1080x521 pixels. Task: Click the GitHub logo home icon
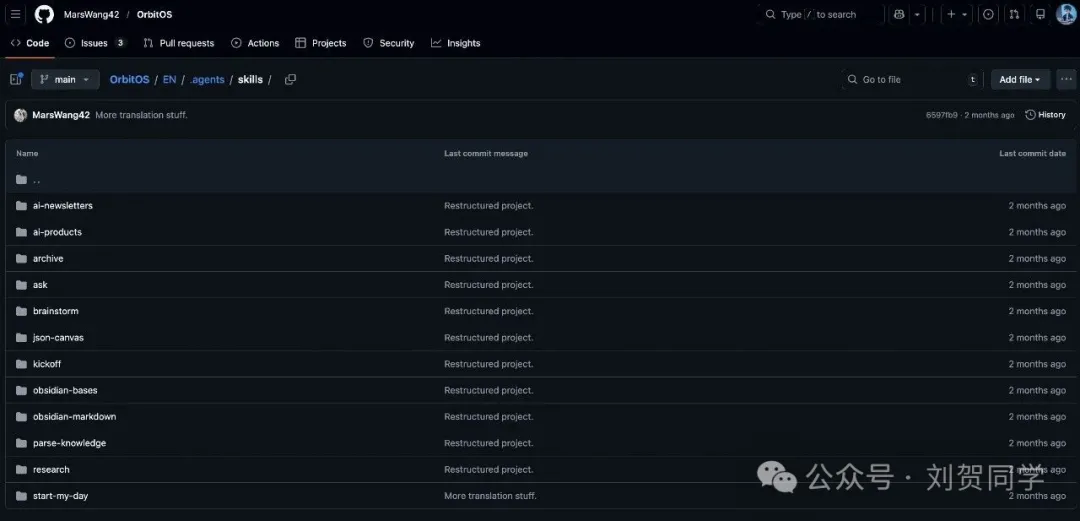pyautogui.click(x=44, y=15)
